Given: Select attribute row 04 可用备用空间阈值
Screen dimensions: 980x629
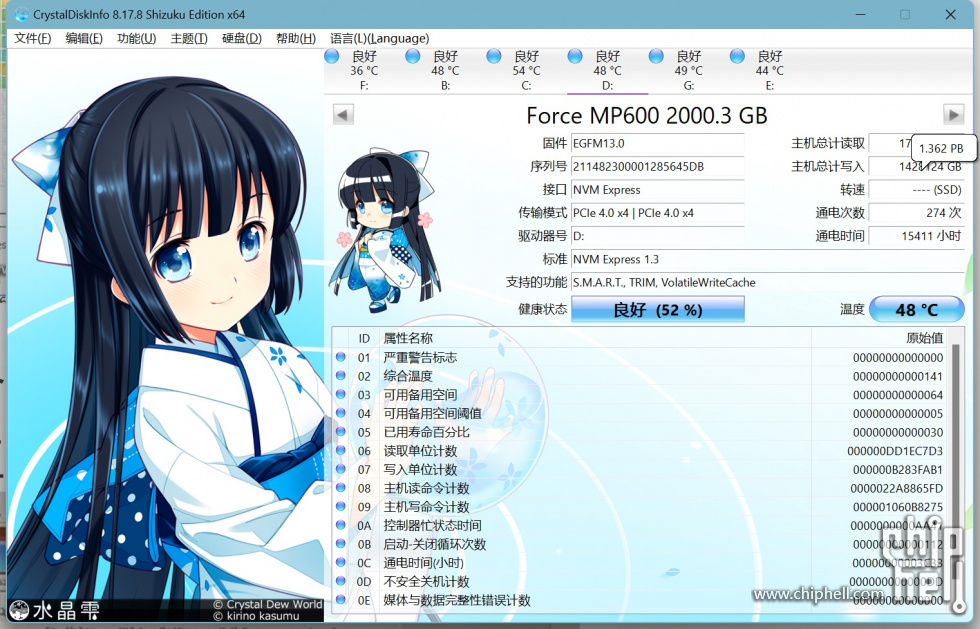Looking at the screenshot, I should point(641,414).
